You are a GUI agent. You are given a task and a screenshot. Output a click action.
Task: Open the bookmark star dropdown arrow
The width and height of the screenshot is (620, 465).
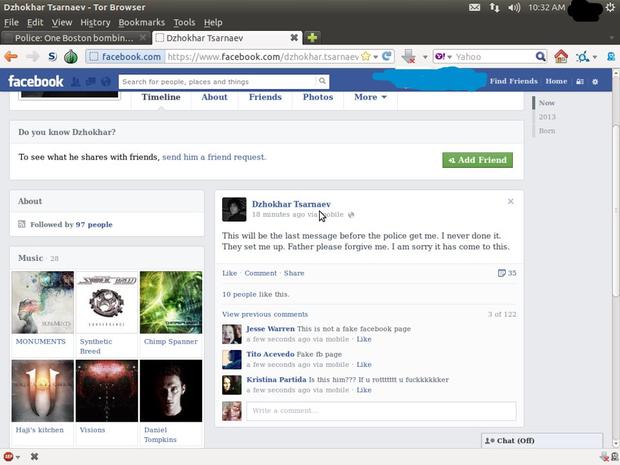pyautogui.click(x=376, y=57)
